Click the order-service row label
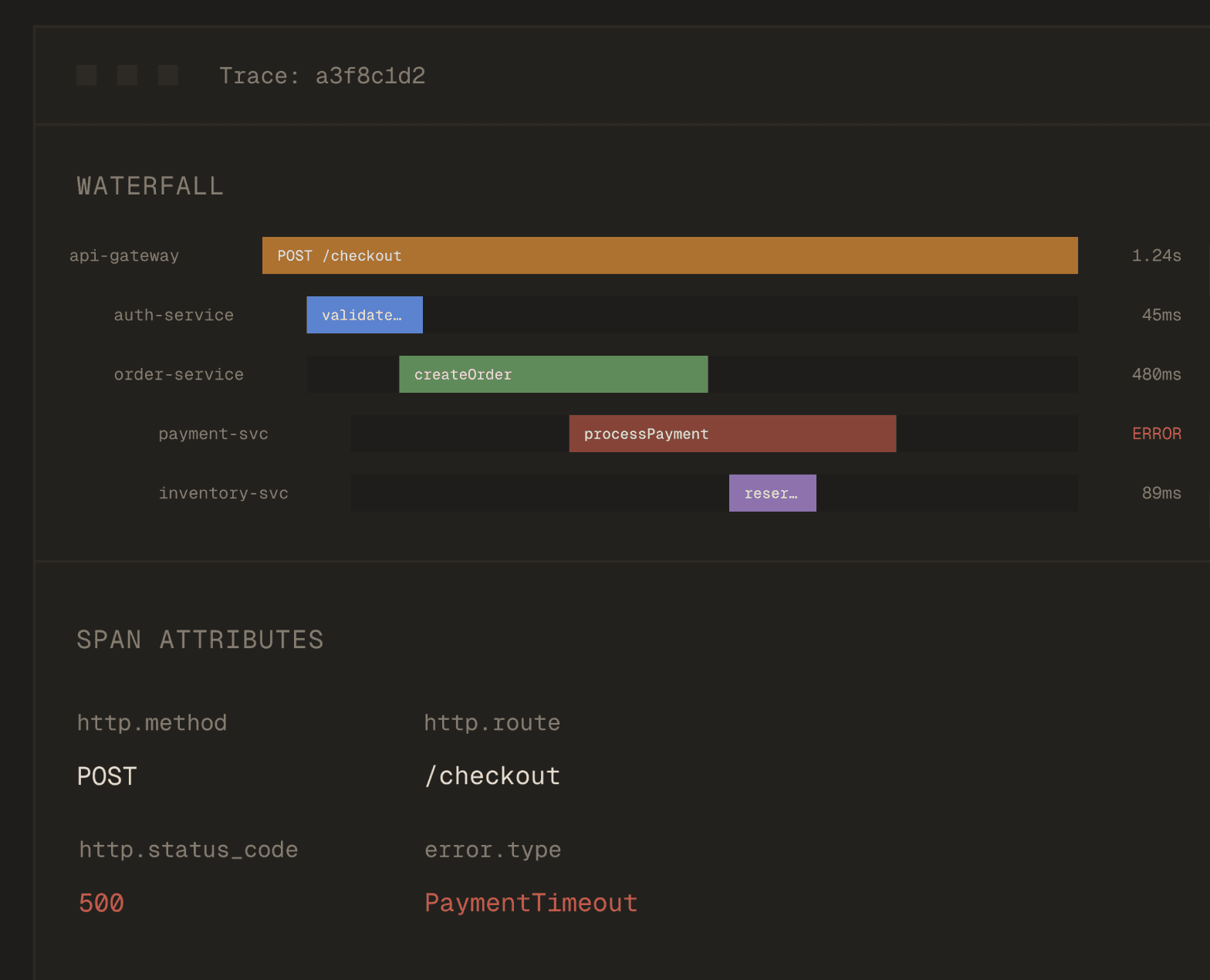This screenshot has height=980, width=1210. [x=178, y=374]
